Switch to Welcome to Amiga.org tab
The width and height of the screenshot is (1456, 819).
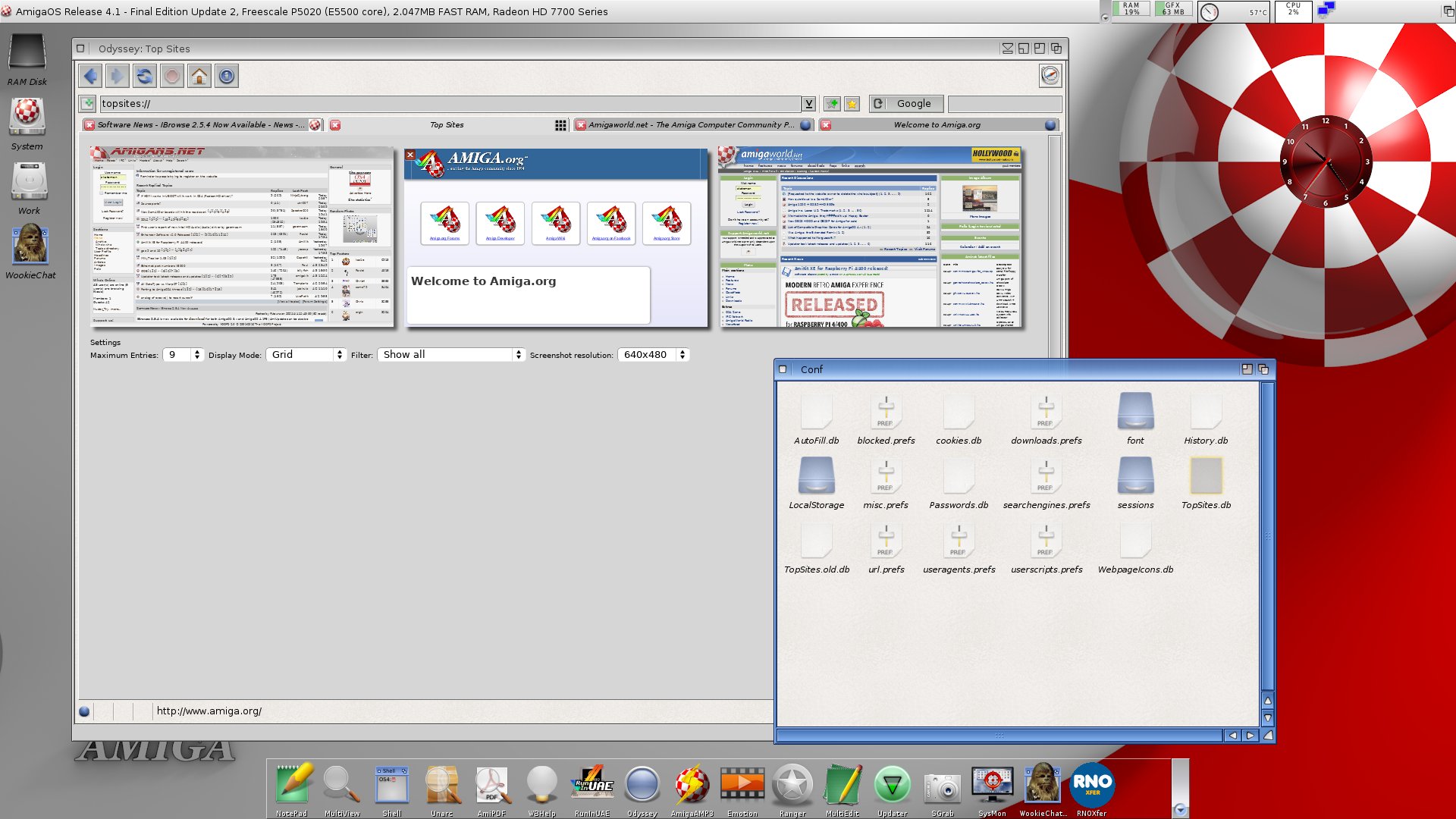(x=937, y=125)
